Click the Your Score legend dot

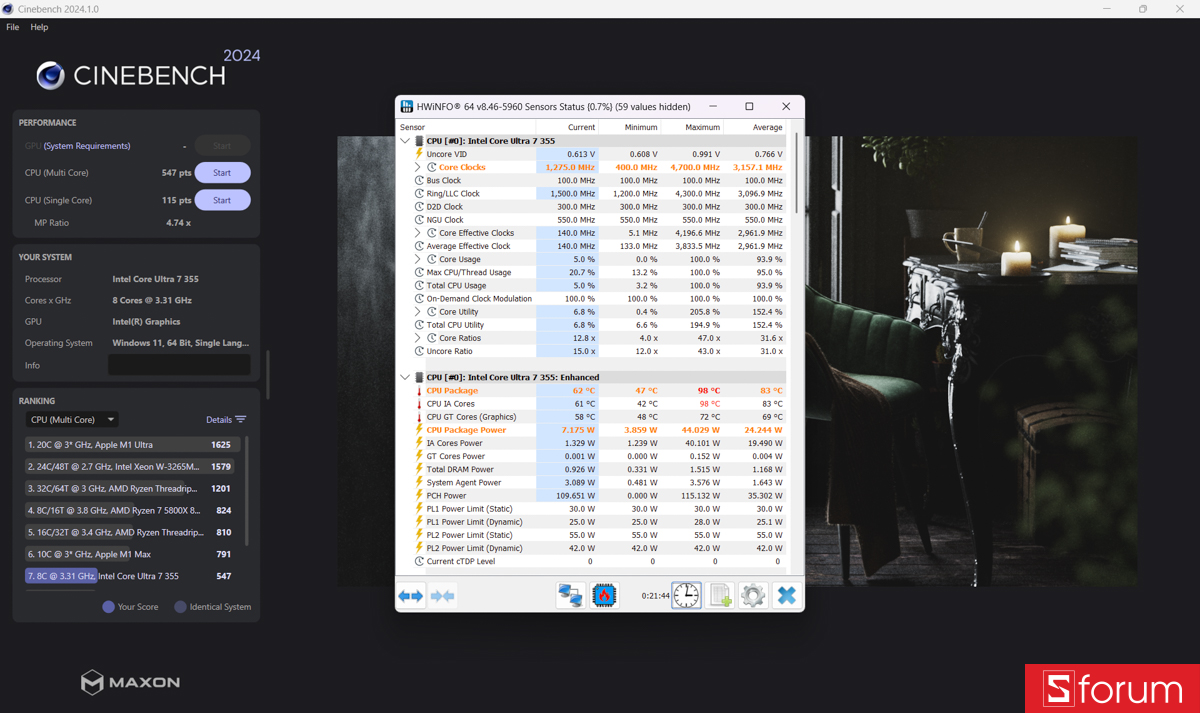[108, 606]
